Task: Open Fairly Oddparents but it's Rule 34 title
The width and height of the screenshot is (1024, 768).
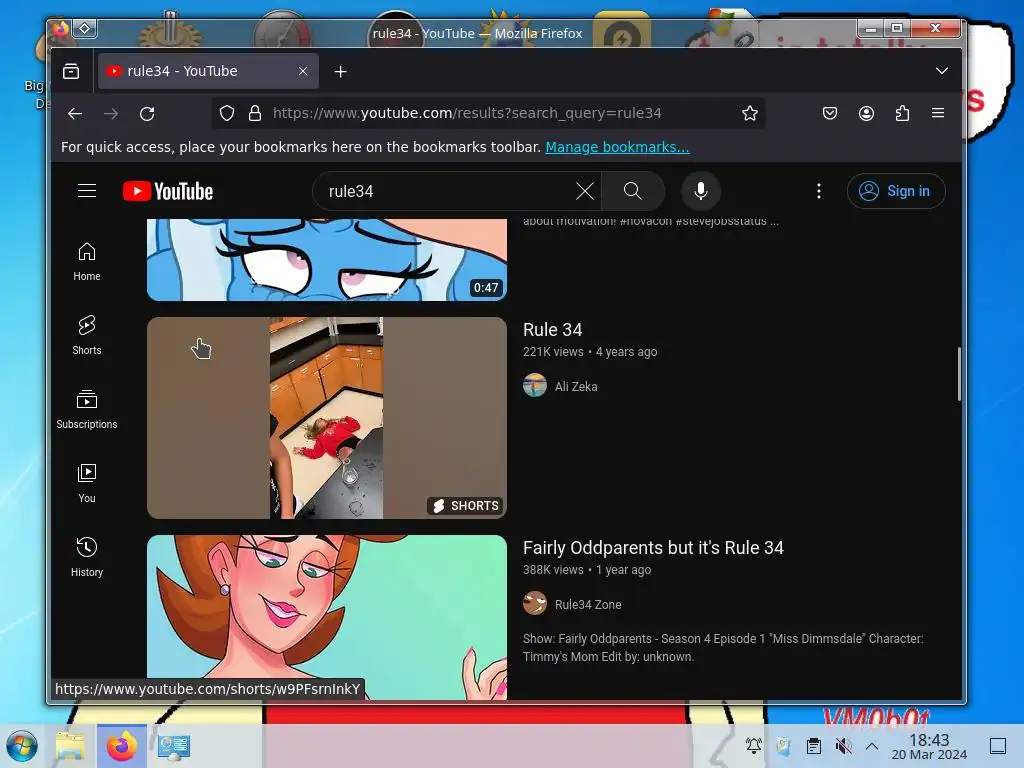Action: [x=653, y=548]
